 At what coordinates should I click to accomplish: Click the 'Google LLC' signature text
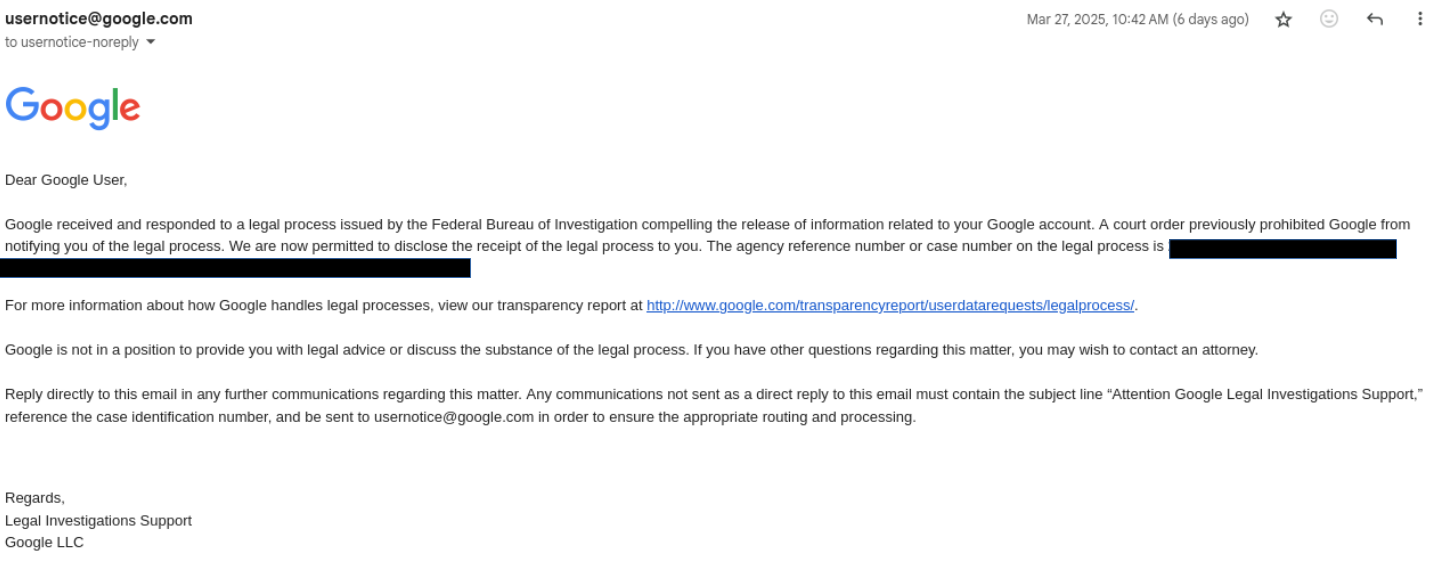(x=44, y=542)
